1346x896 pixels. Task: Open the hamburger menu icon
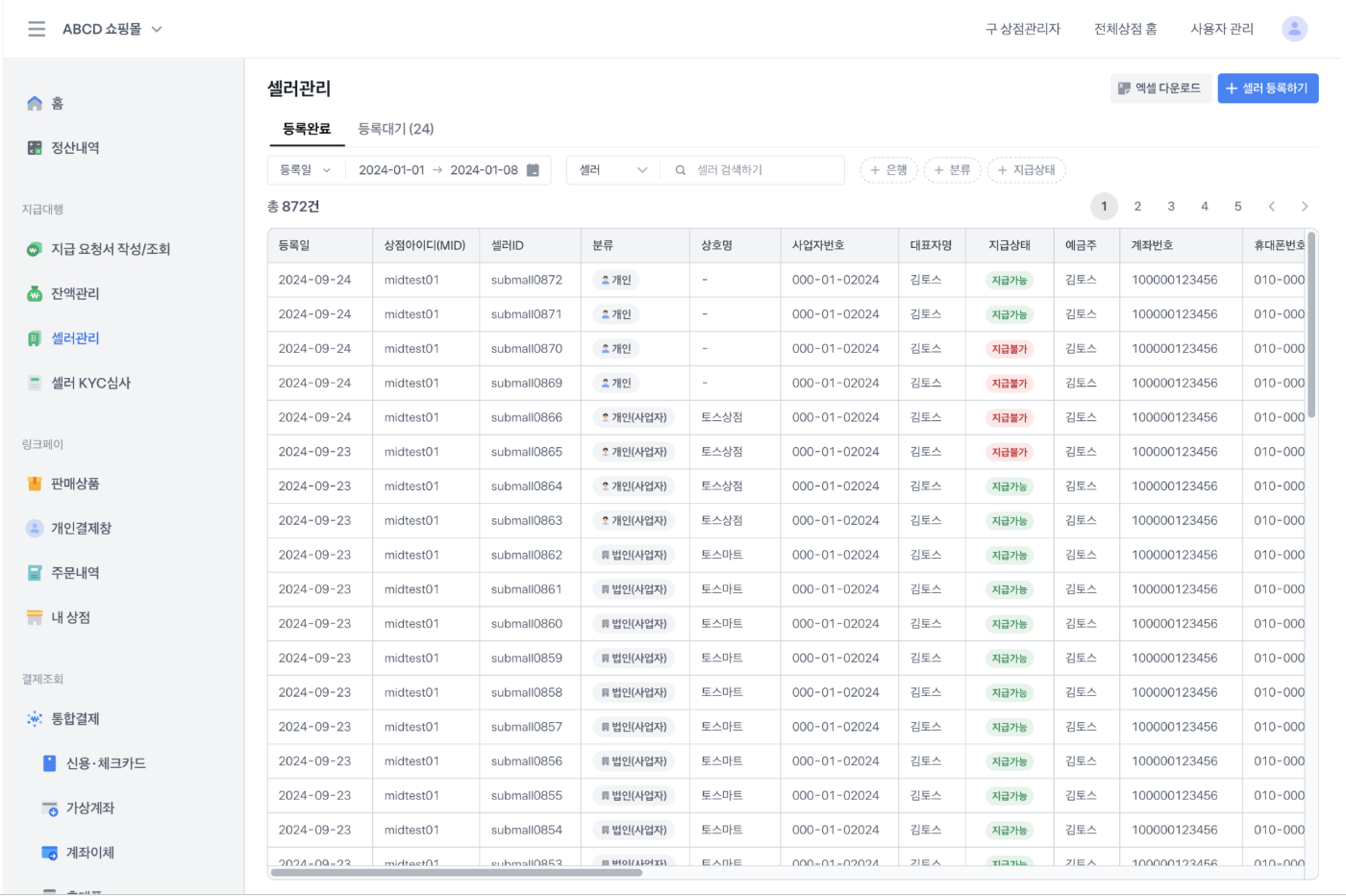37,29
